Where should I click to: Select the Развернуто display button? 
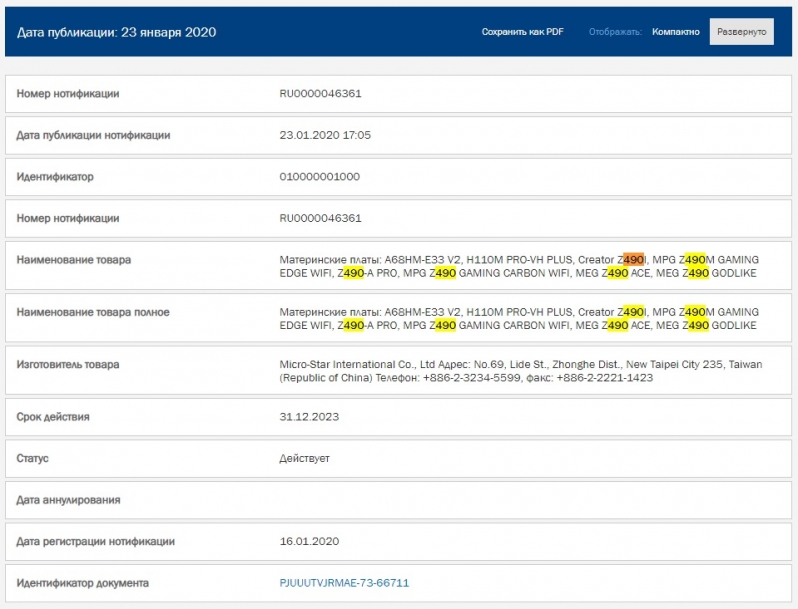tap(742, 32)
